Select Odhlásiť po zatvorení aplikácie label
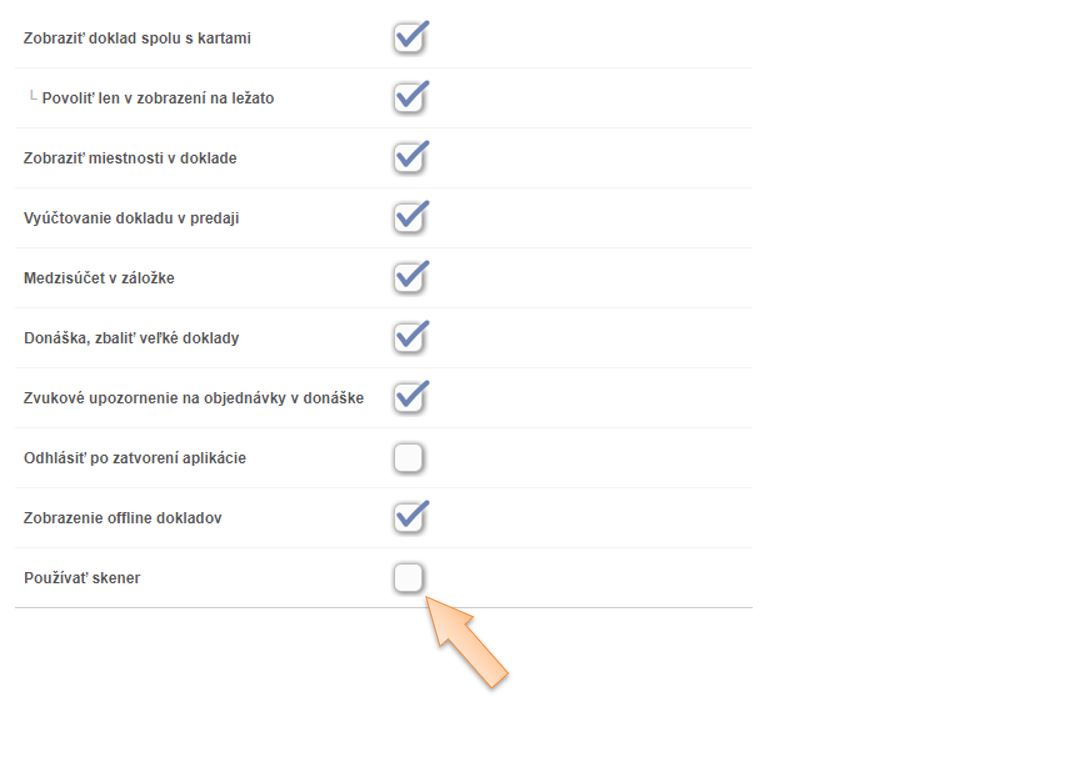 tap(135, 459)
